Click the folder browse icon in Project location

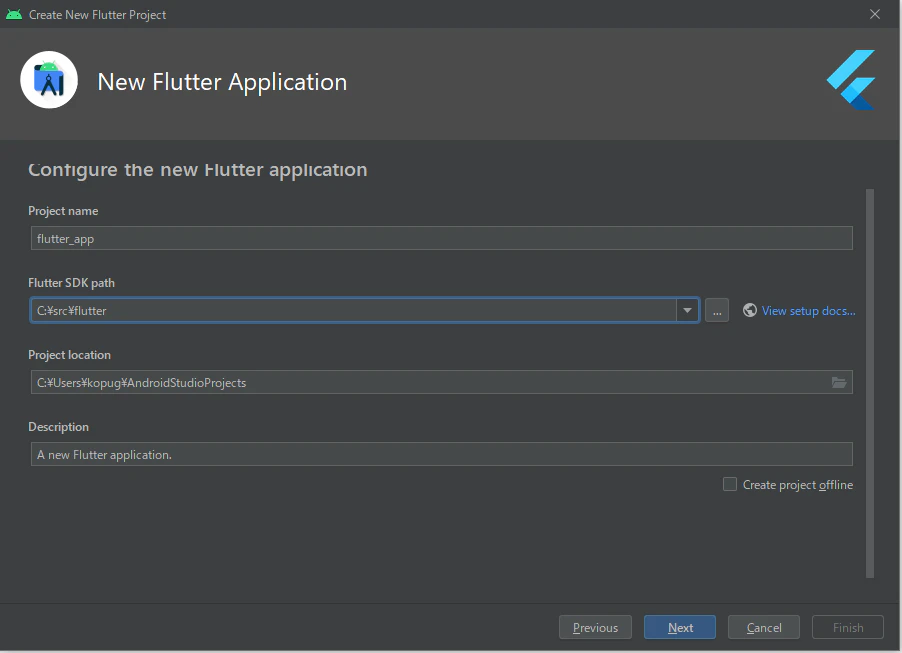coord(839,383)
